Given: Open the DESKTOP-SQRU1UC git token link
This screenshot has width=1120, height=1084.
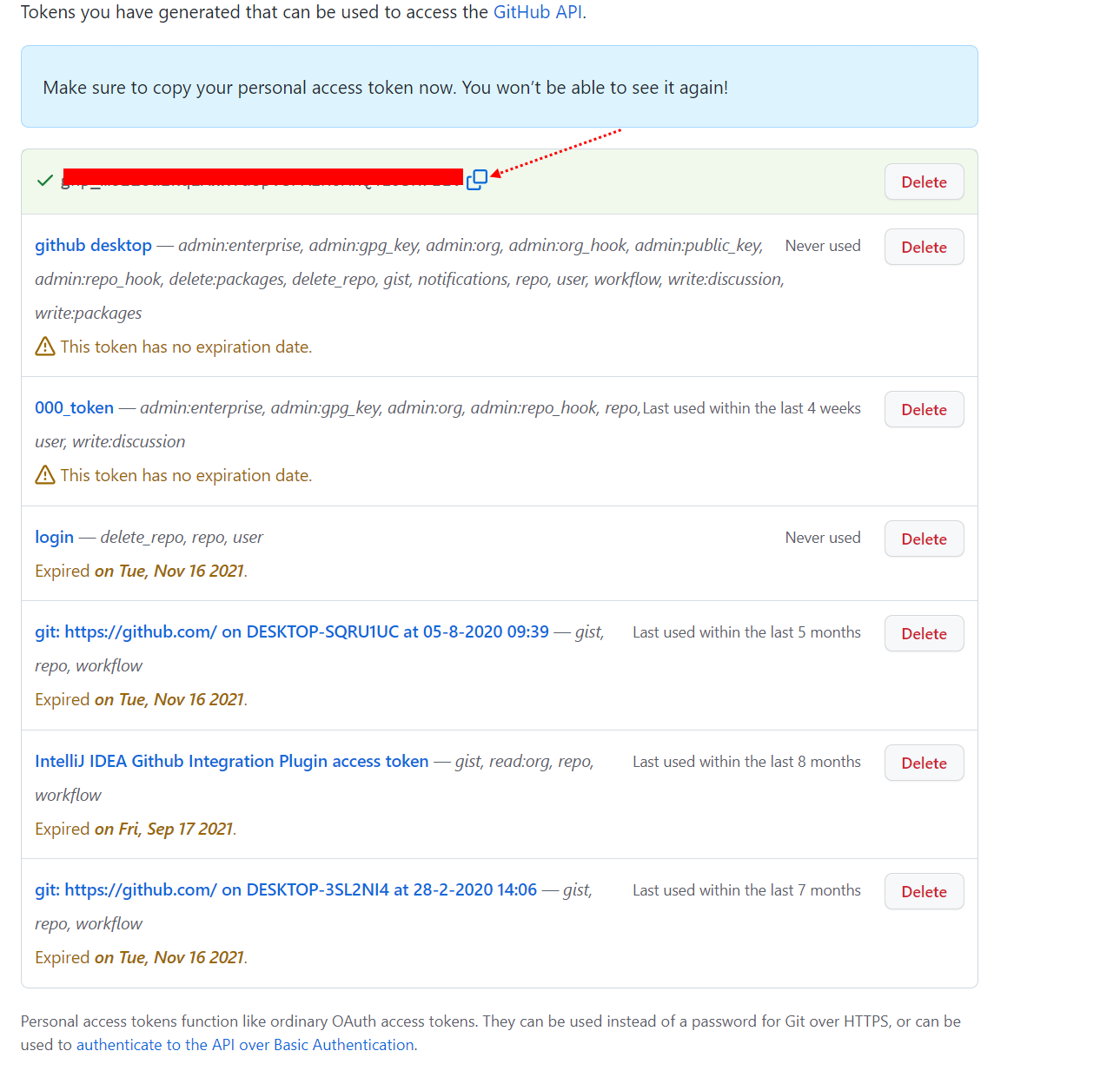Looking at the screenshot, I should [x=292, y=631].
